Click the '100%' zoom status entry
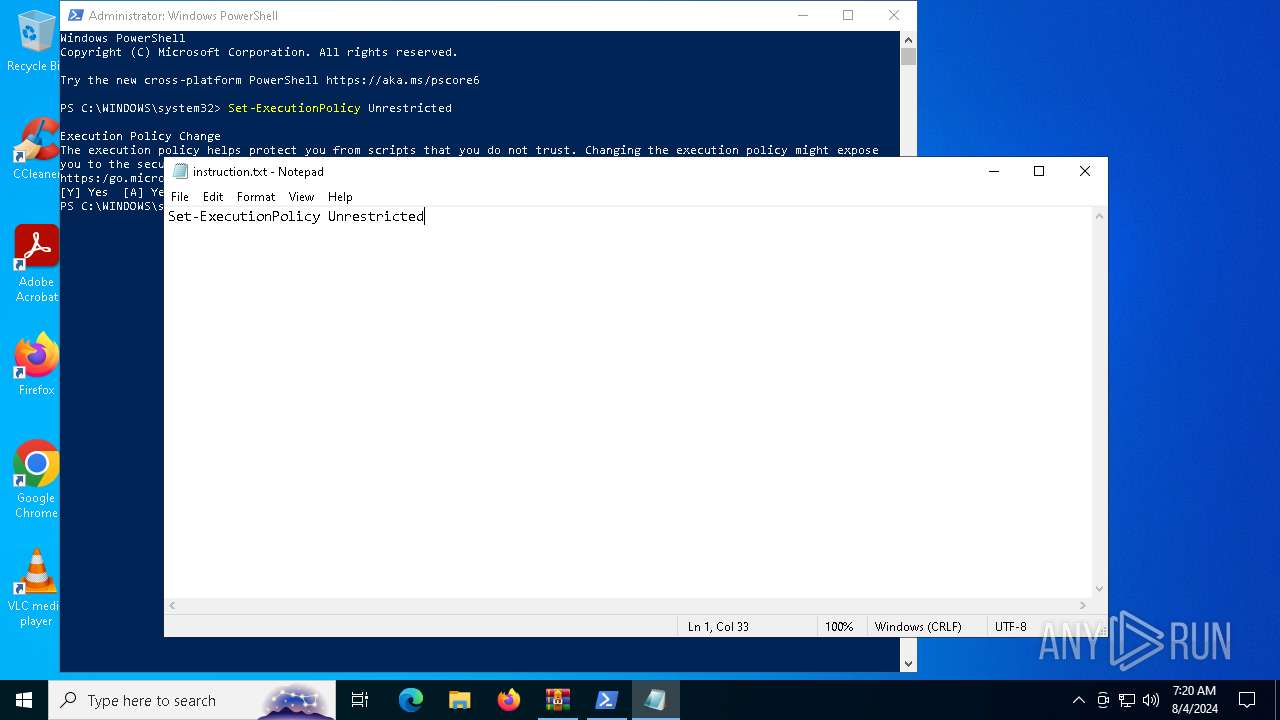 (839, 627)
